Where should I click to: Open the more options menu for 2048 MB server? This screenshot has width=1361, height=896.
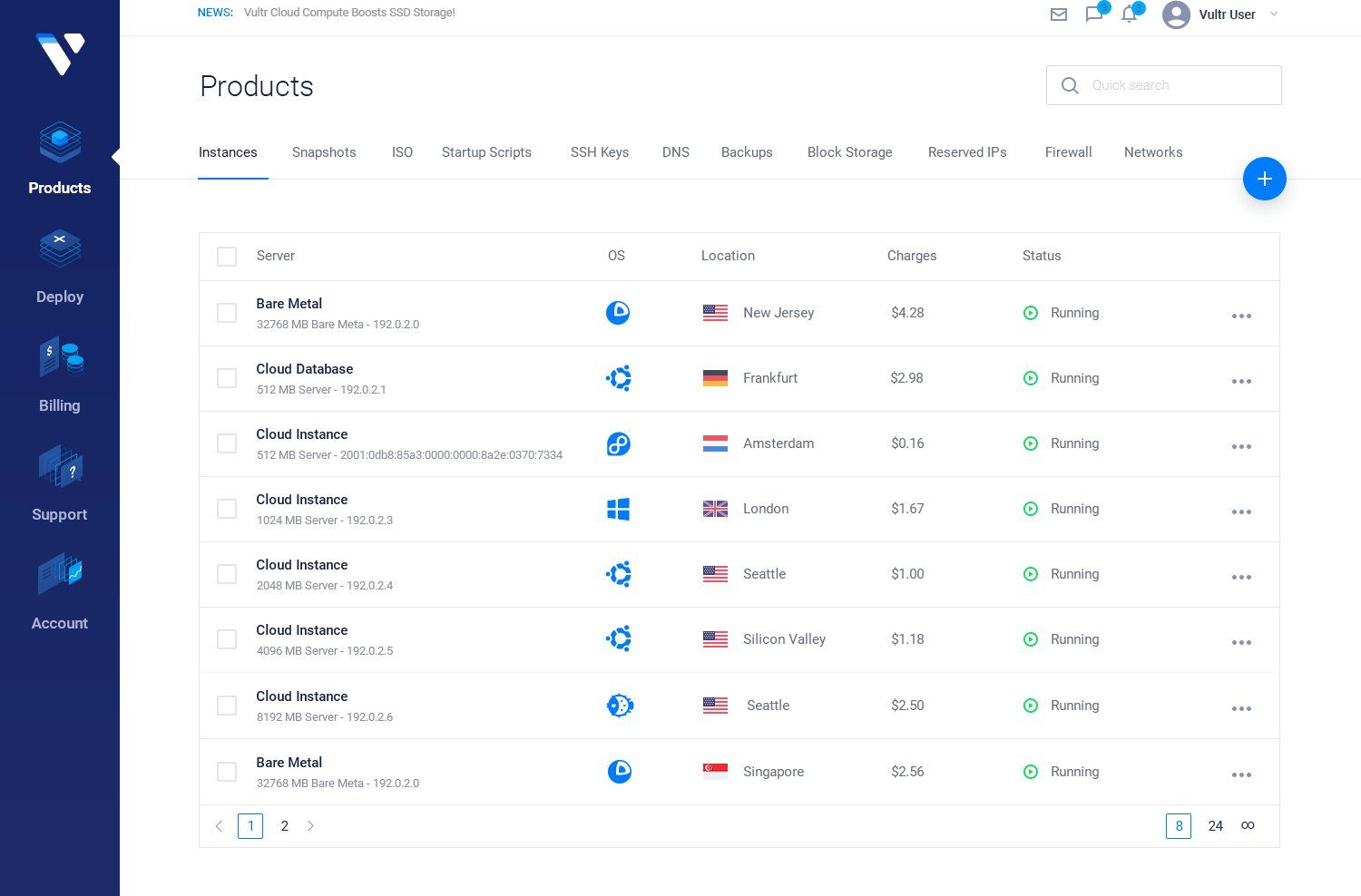point(1241,578)
